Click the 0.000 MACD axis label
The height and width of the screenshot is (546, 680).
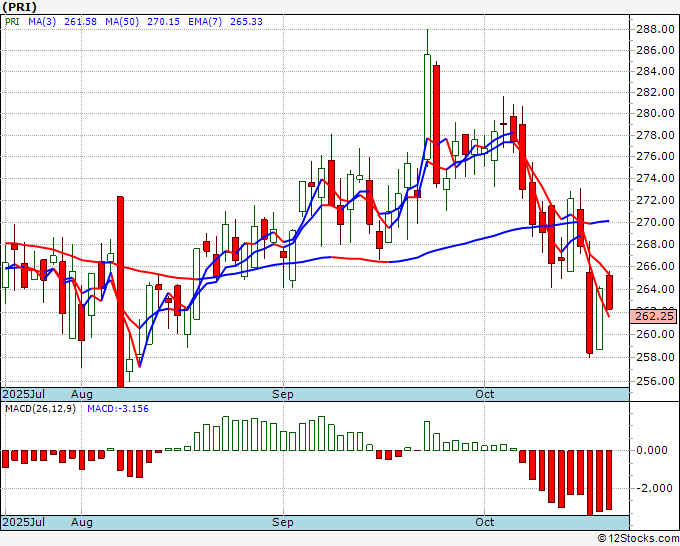coord(652,450)
